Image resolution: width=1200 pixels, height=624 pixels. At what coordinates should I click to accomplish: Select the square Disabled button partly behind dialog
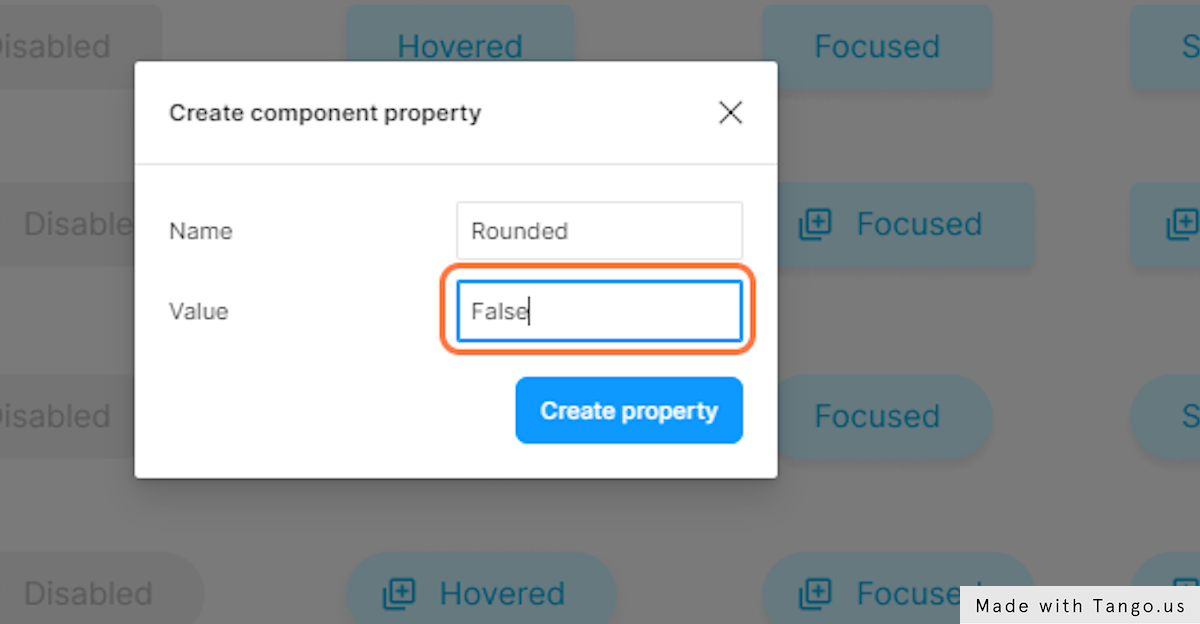coord(67,224)
